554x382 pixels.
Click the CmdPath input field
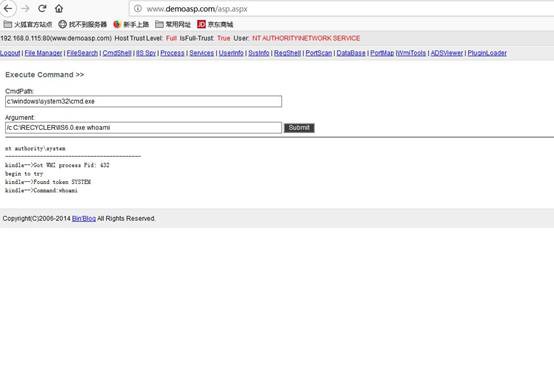pos(143,101)
